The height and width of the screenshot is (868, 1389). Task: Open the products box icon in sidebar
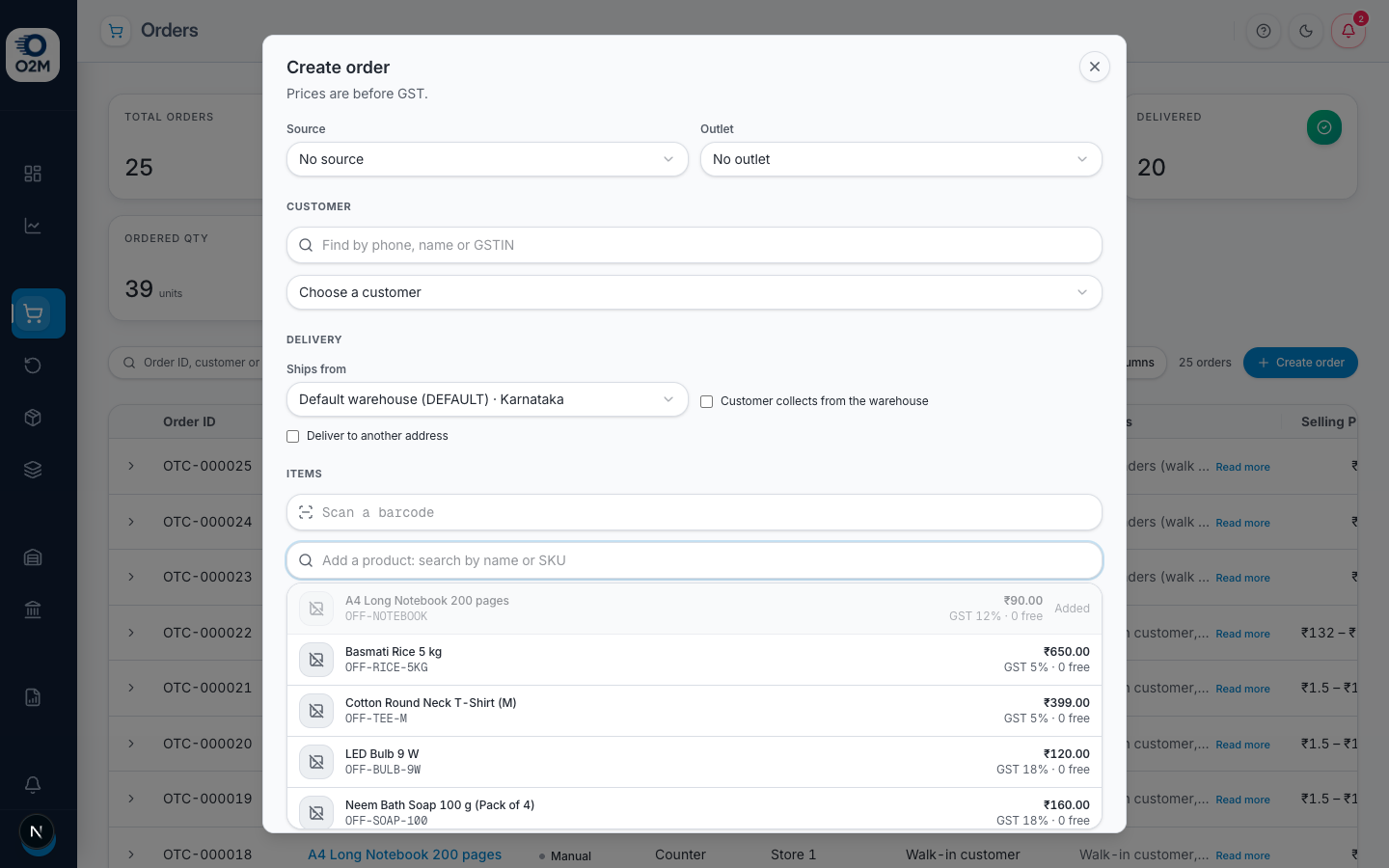(x=33, y=418)
